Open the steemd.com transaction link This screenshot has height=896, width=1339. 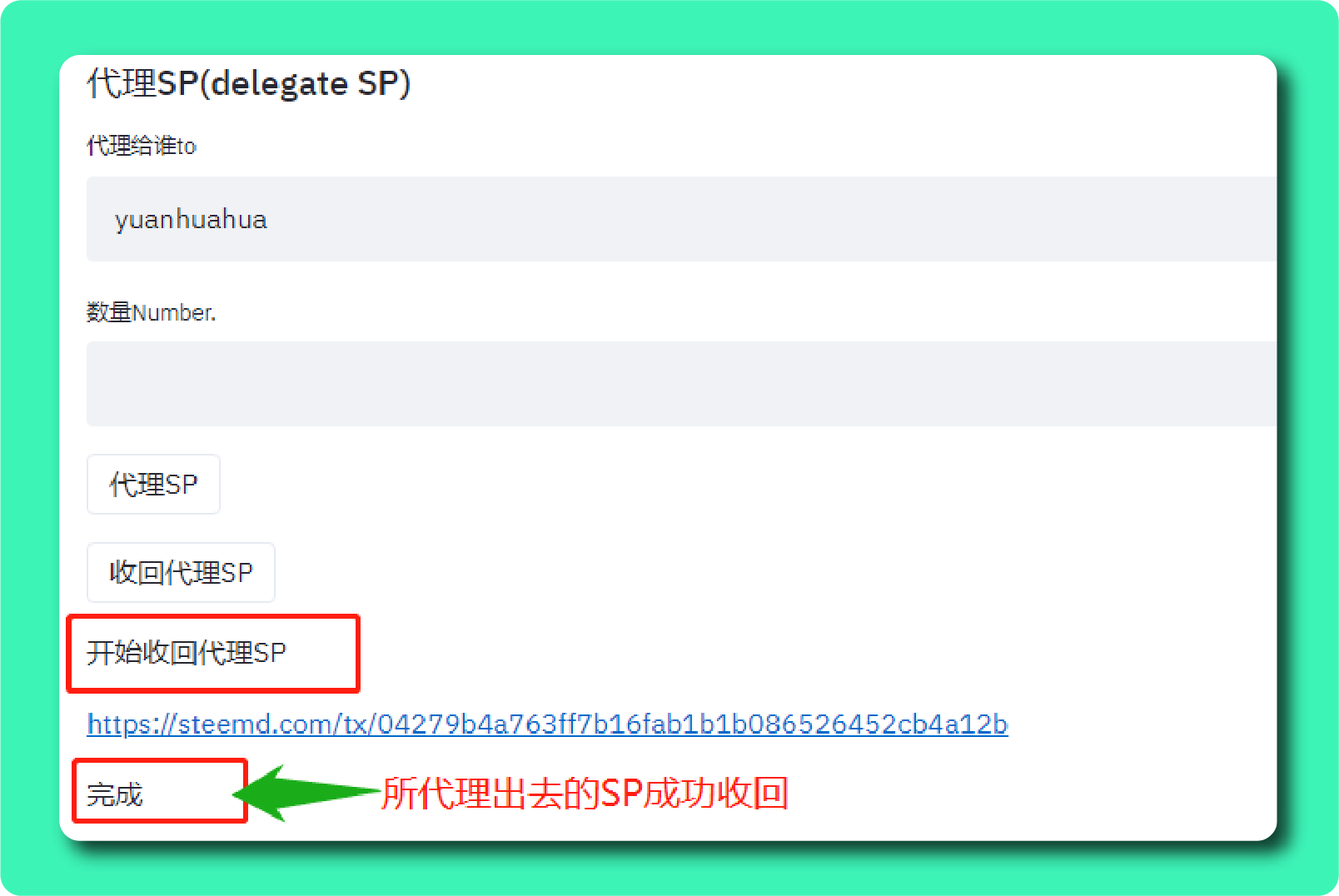(x=547, y=724)
